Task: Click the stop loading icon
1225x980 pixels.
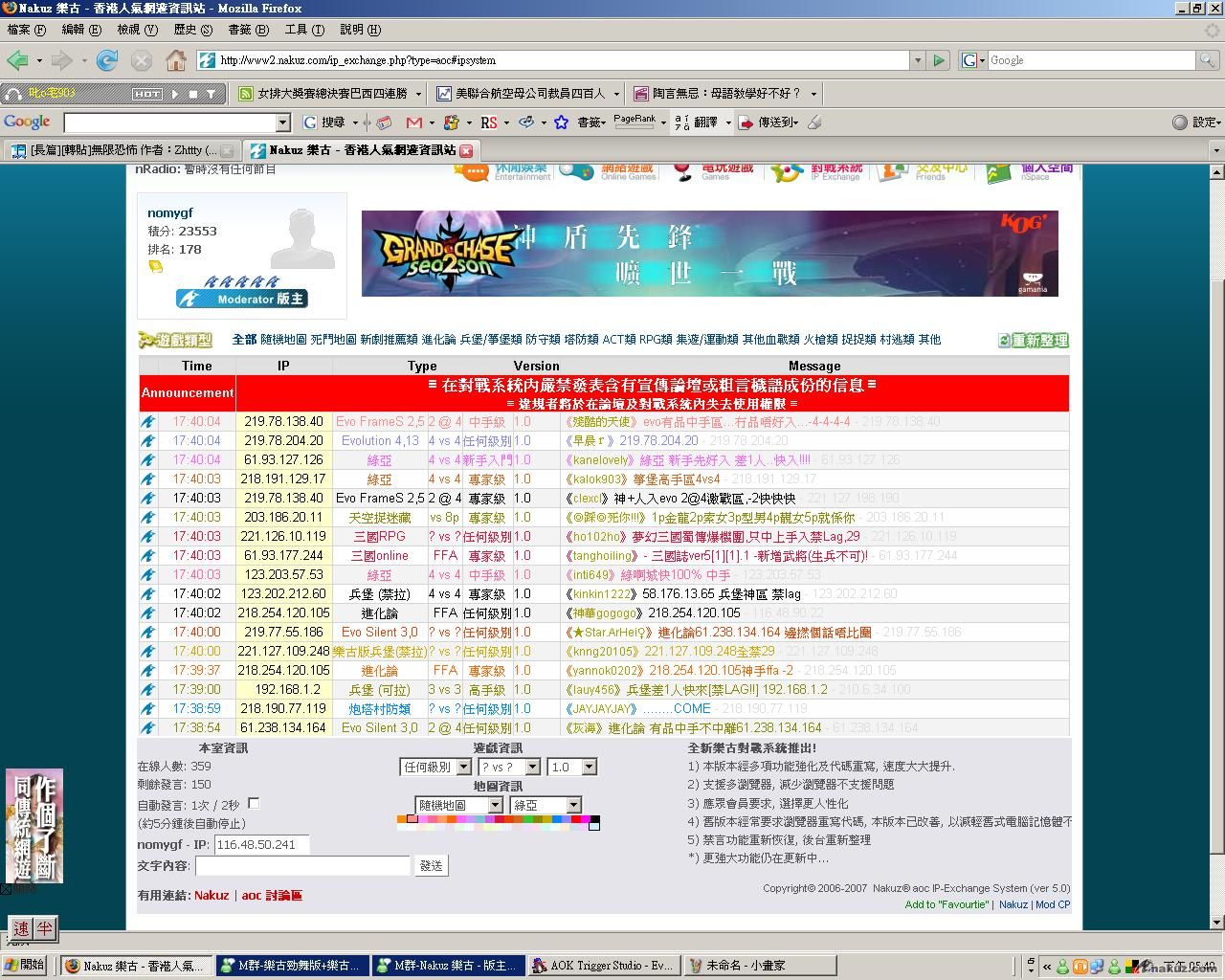Action: point(142,60)
